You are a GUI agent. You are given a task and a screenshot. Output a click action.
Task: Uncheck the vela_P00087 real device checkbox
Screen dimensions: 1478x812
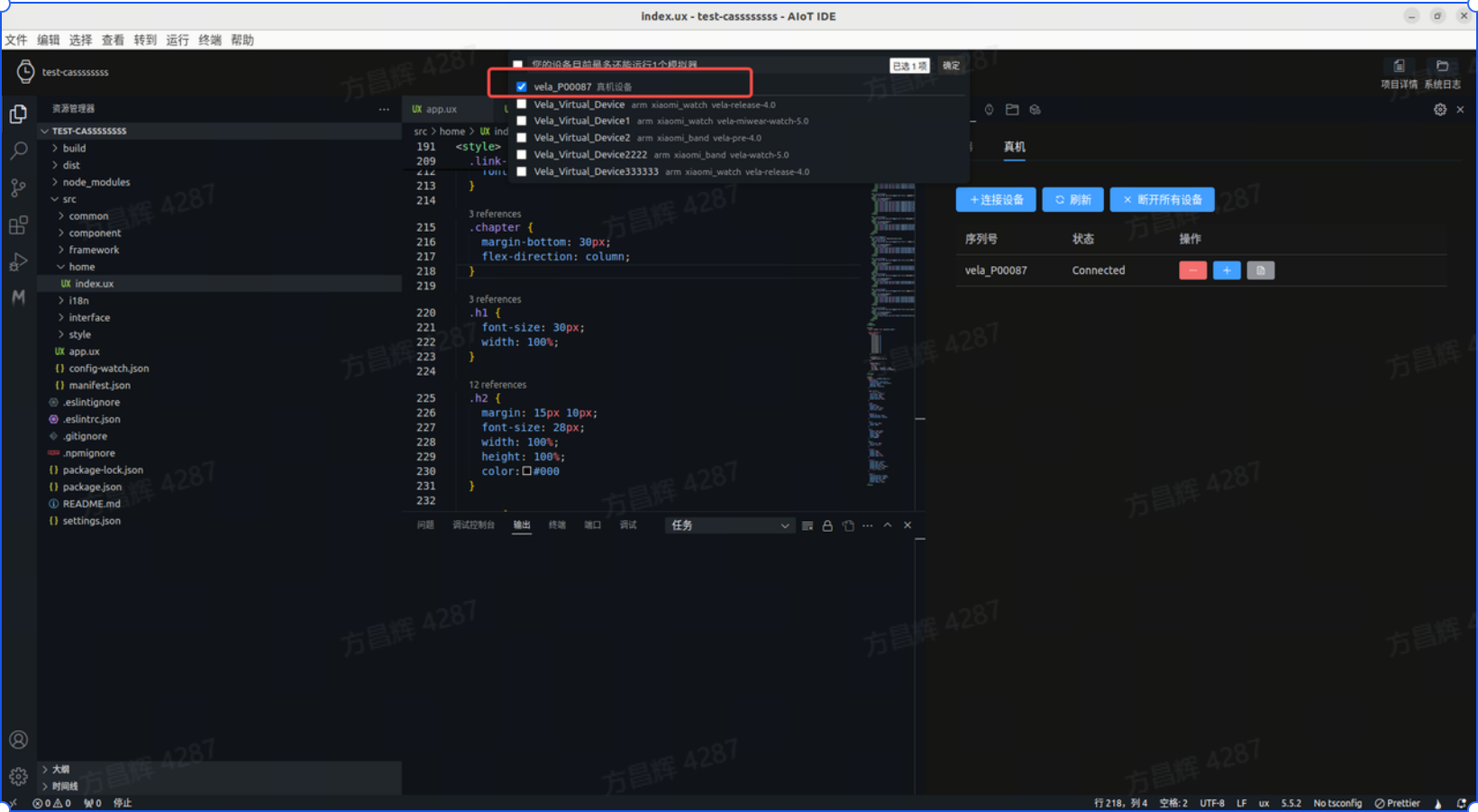tap(522, 87)
